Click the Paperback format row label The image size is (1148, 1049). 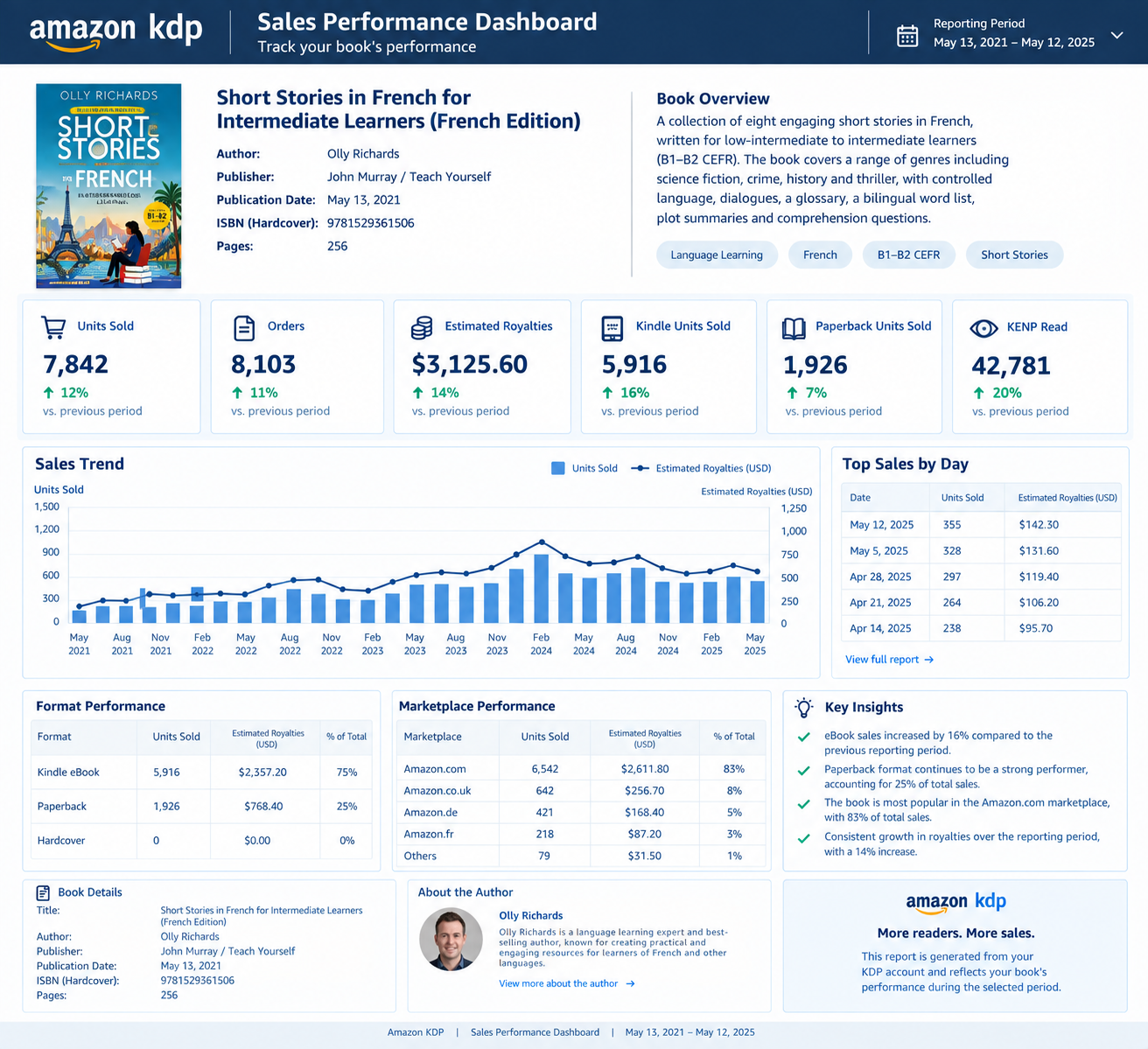tap(62, 807)
